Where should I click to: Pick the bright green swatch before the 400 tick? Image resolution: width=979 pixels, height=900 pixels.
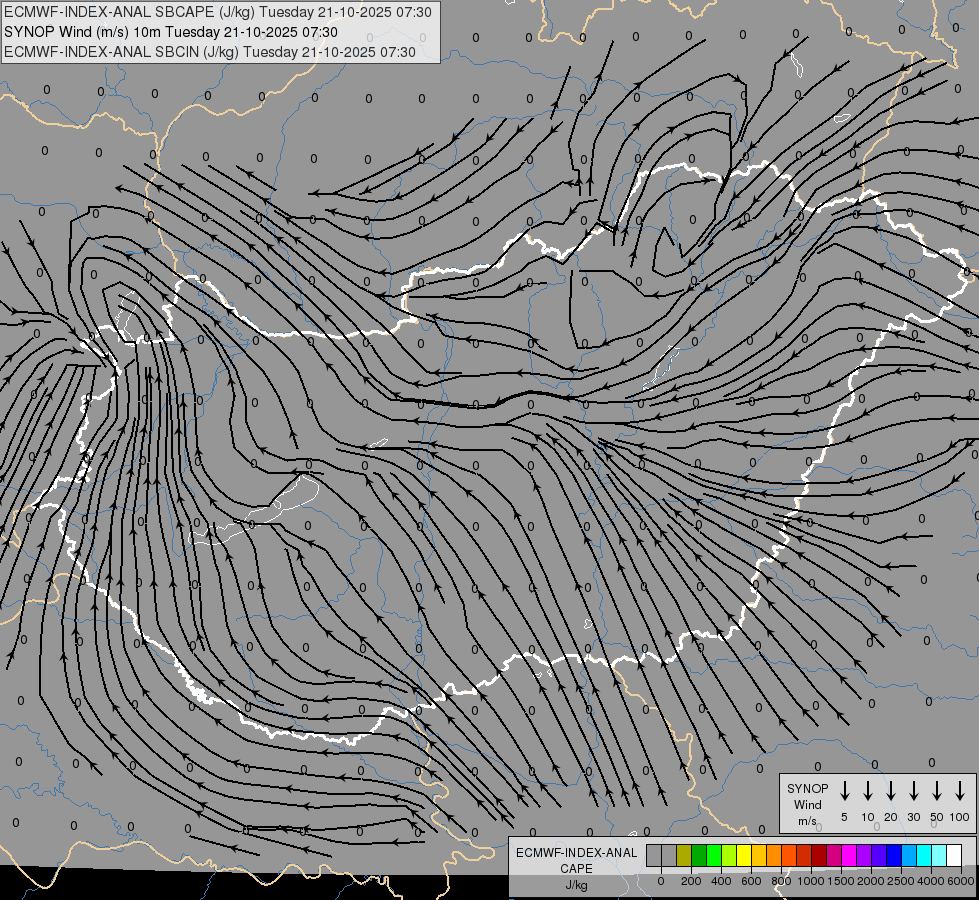(x=714, y=856)
